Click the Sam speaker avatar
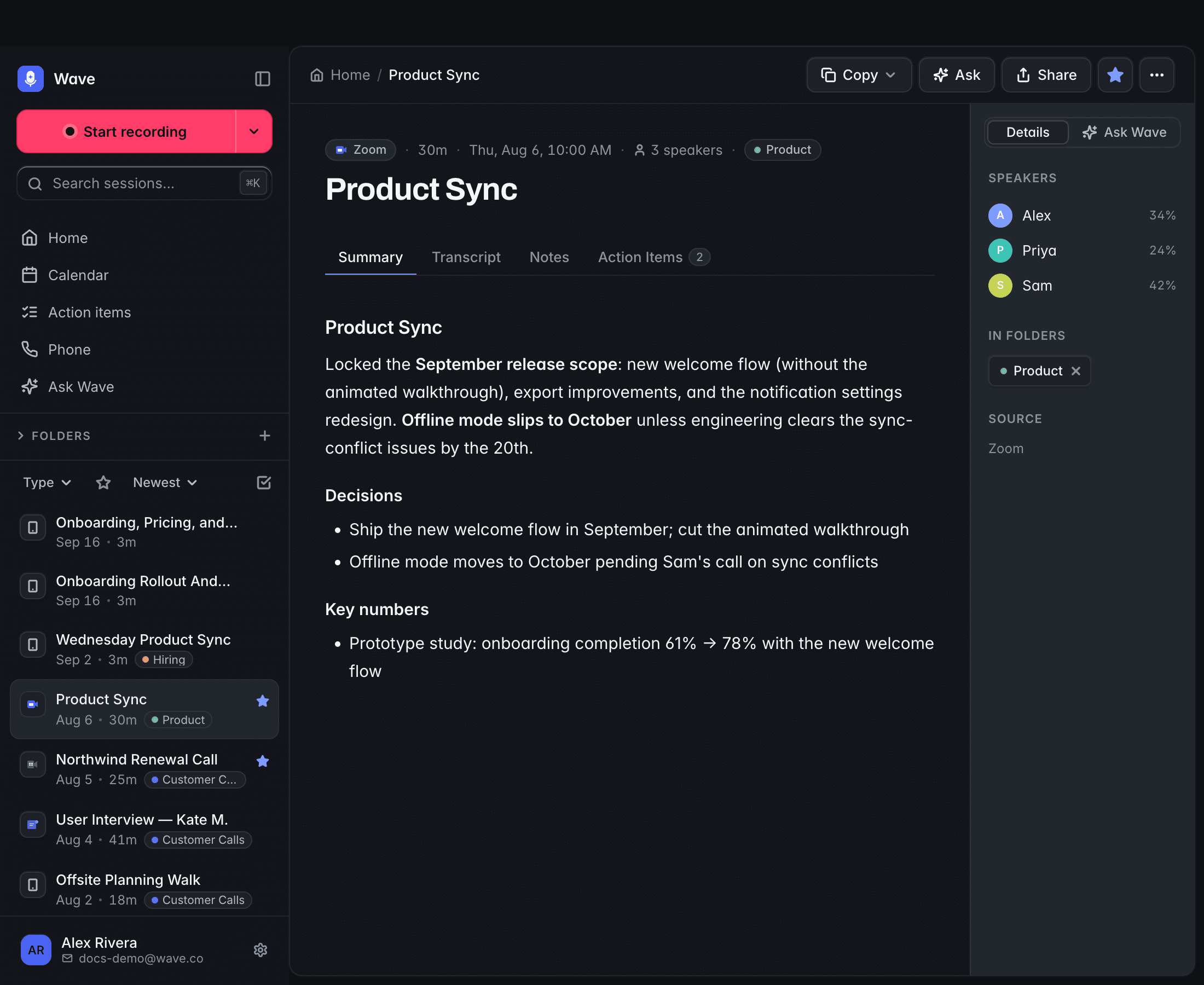Image resolution: width=1204 pixels, height=985 pixels. [1000, 286]
